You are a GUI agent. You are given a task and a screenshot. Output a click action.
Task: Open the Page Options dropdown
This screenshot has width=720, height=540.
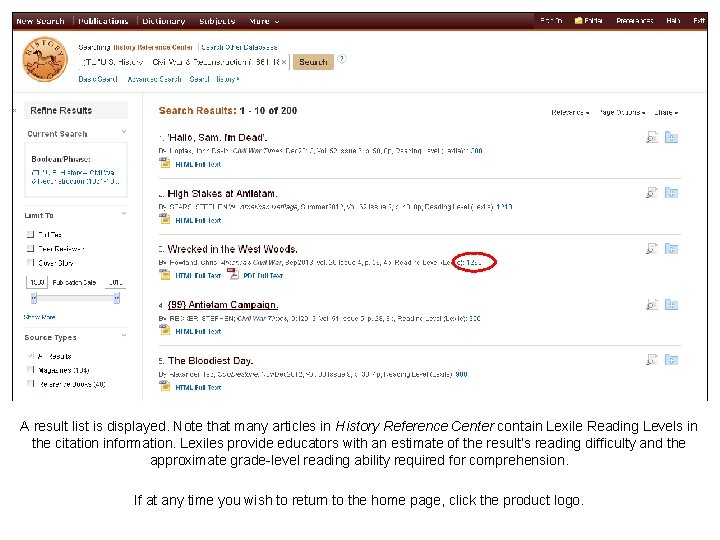coord(622,112)
